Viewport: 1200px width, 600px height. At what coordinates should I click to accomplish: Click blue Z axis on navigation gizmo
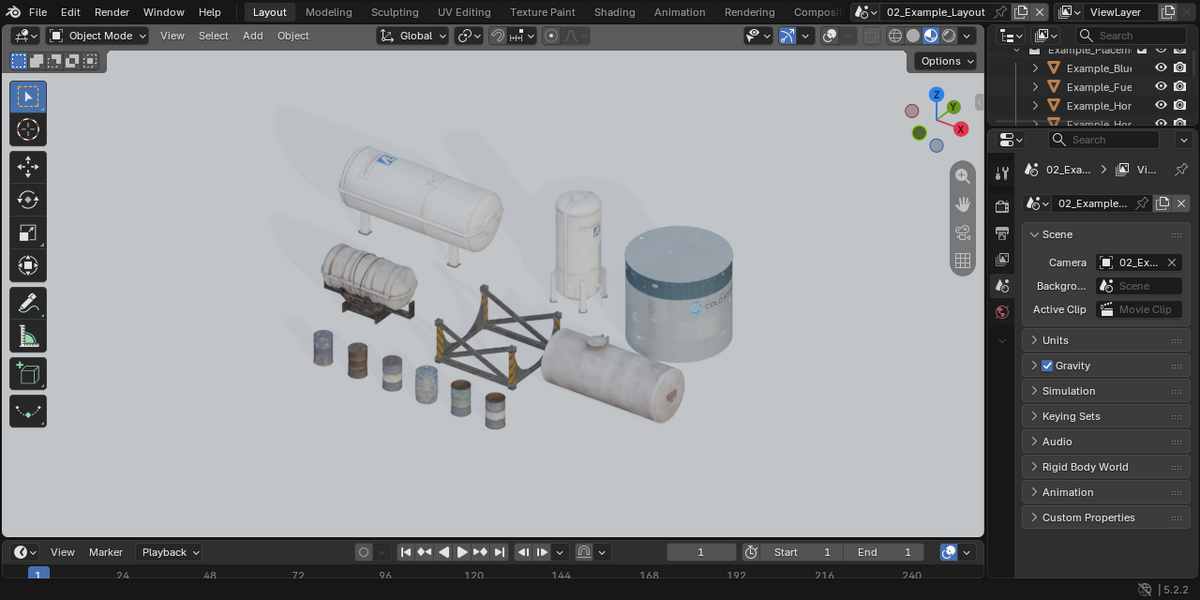tap(937, 94)
